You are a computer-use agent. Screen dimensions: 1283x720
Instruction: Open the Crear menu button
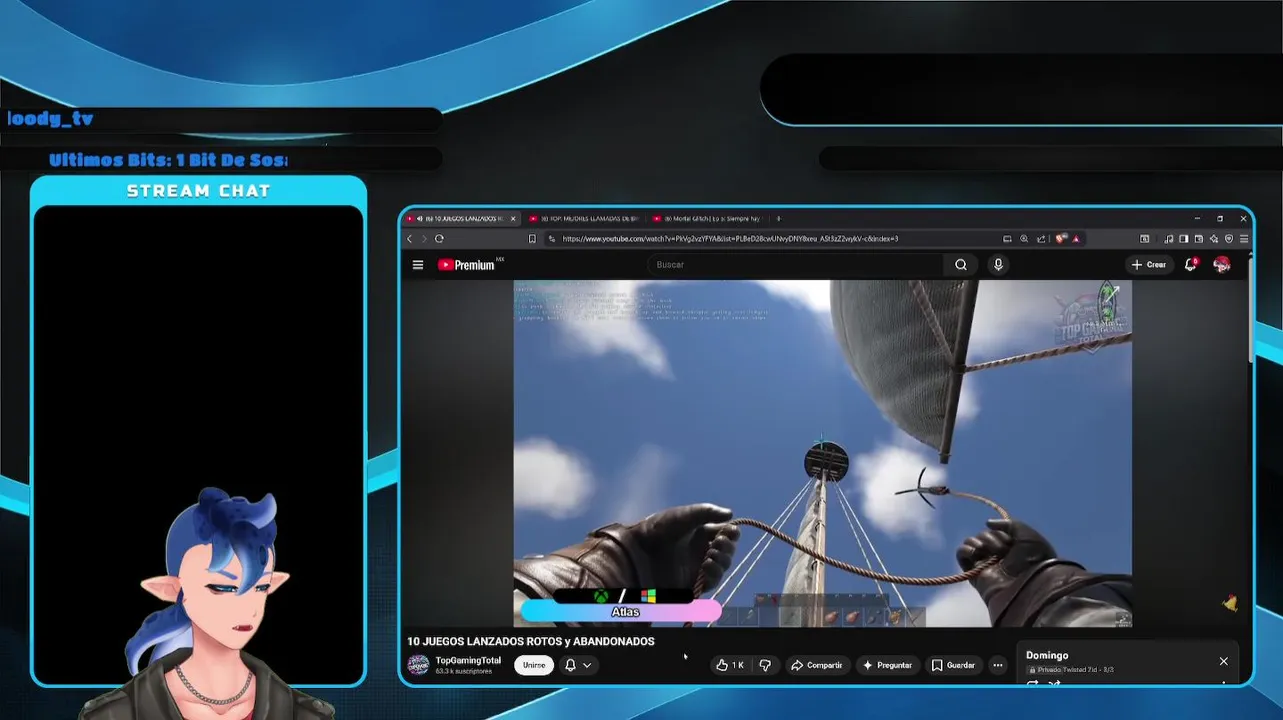pos(1149,265)
